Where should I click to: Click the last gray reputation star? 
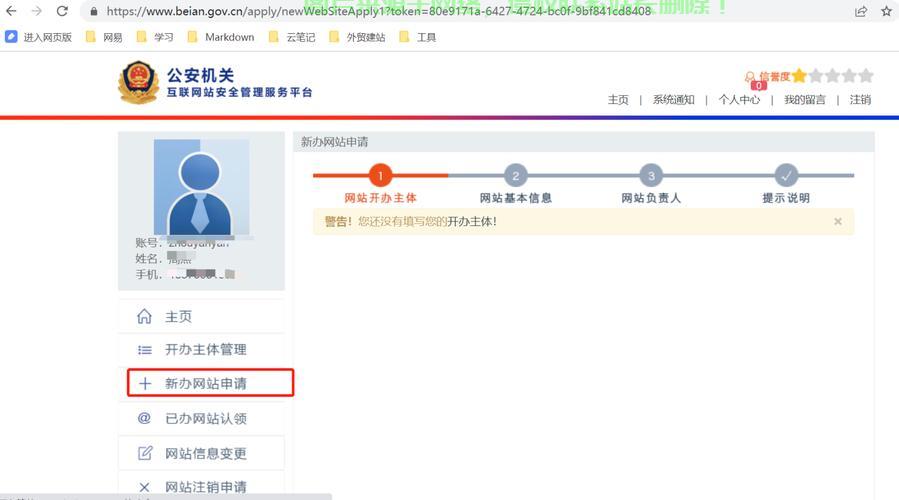[x=866, y=76]
